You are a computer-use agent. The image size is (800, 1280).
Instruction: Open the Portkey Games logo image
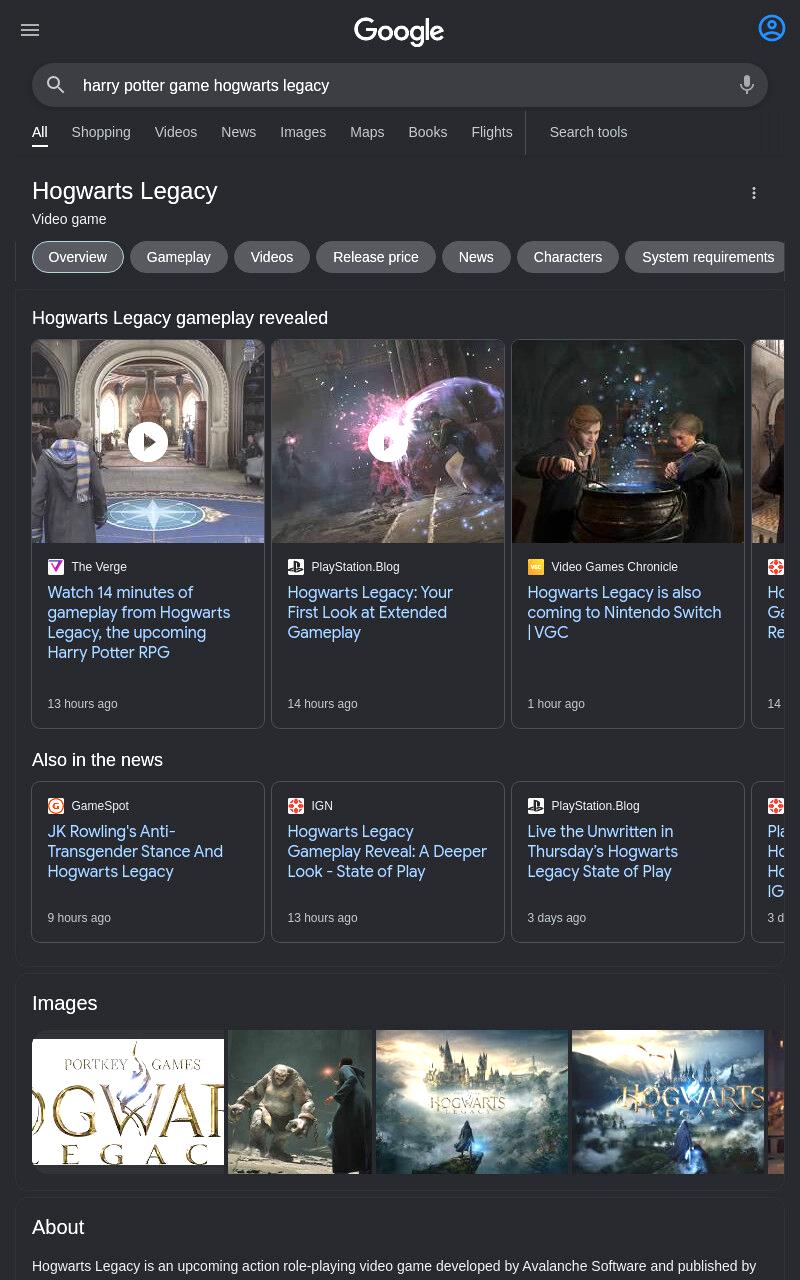[128, 1102]
